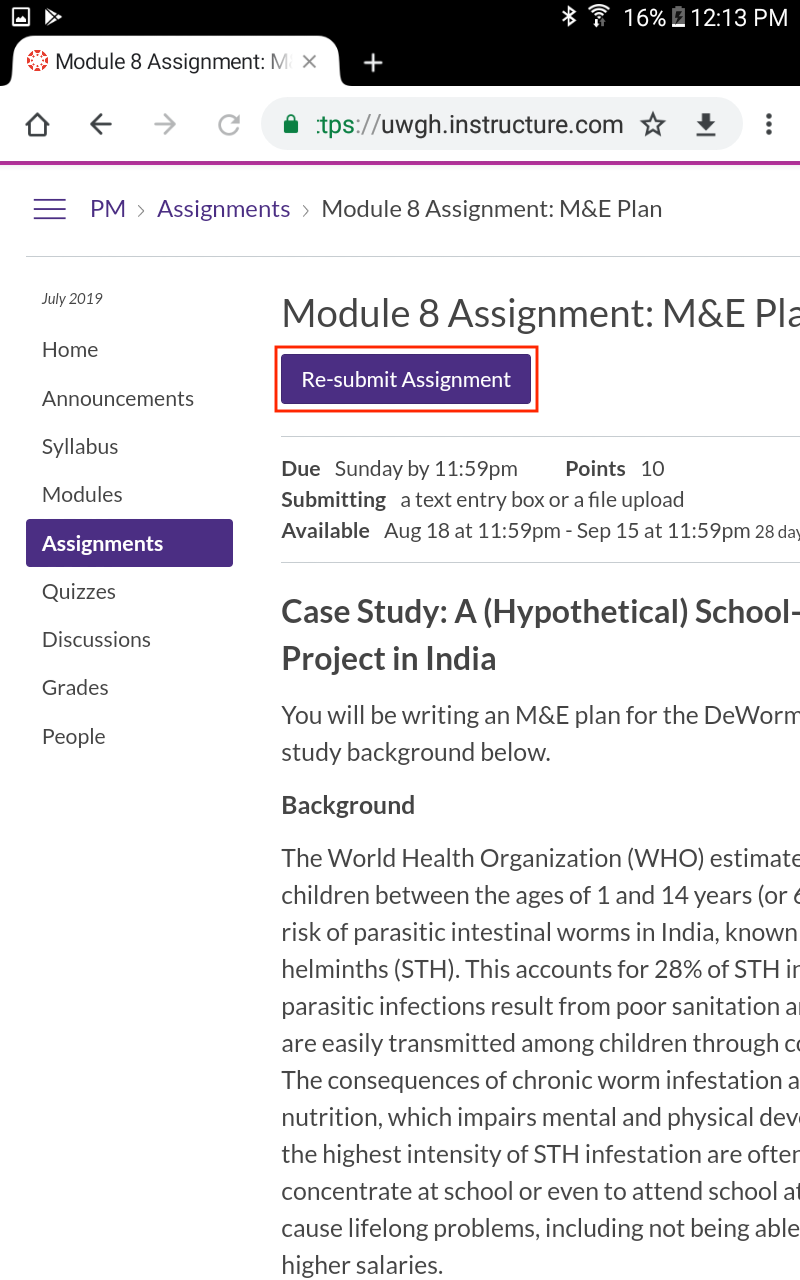Viewport: 800px width, 1280px height.
Task: Click the 'Background' subheading
Action: coord(348,806)
